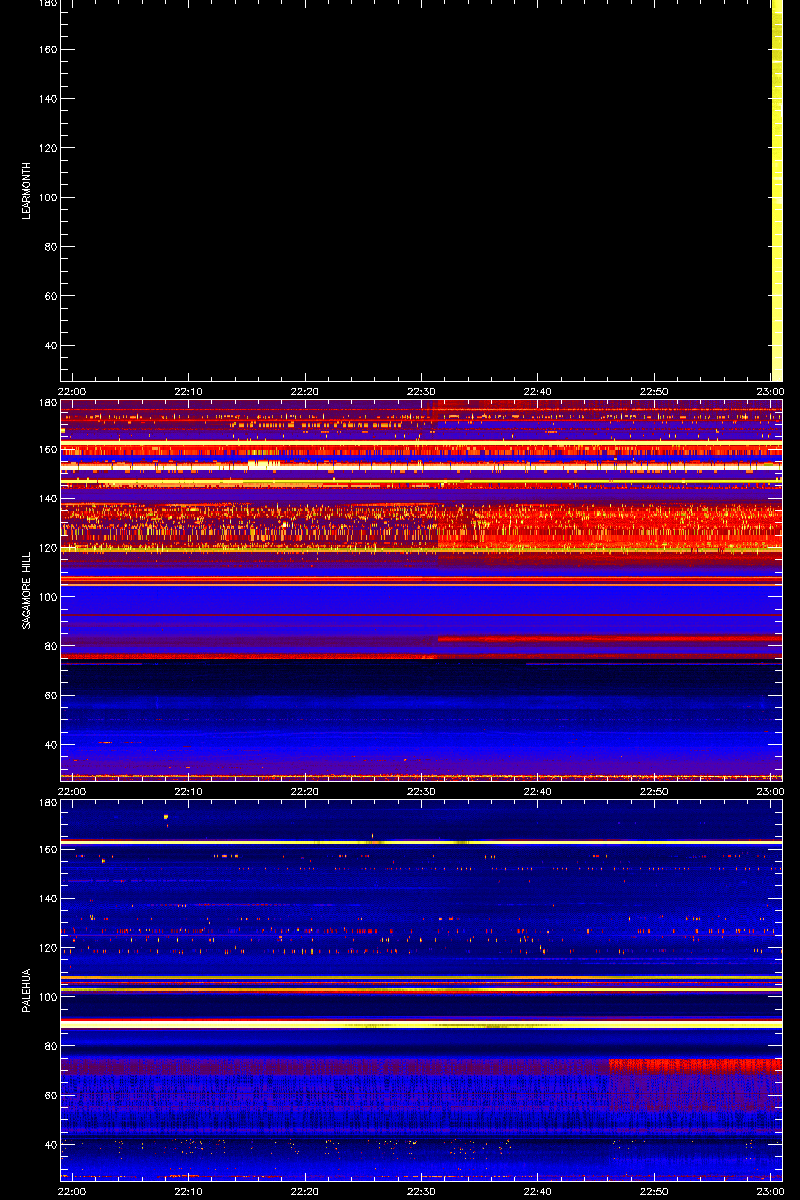
Task: Click the 23:00 time label under Learmonth panel
Action: pyautogui.click(x=770, y=391)
